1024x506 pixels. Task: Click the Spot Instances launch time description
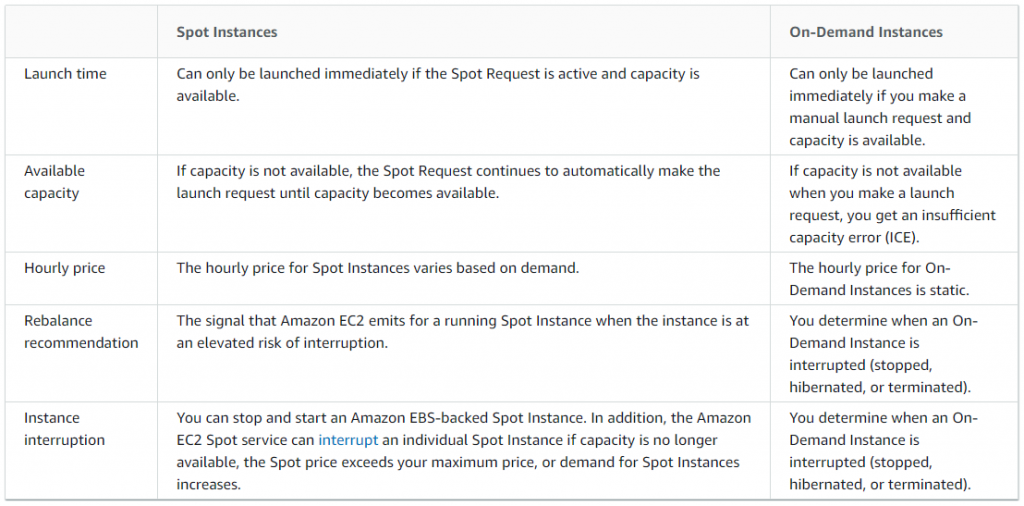(x=438, y=85)
